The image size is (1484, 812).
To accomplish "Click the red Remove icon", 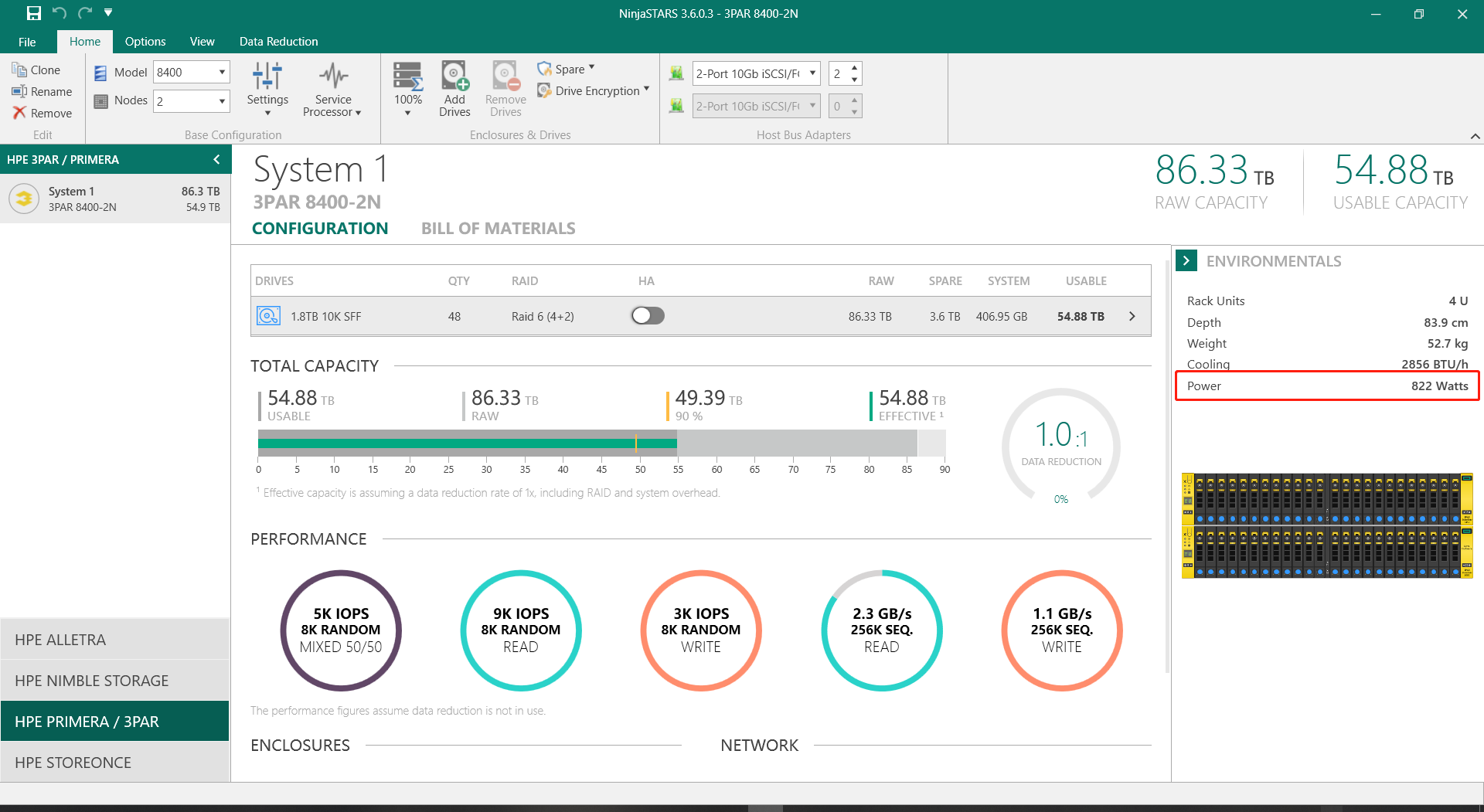I will 19,113.
